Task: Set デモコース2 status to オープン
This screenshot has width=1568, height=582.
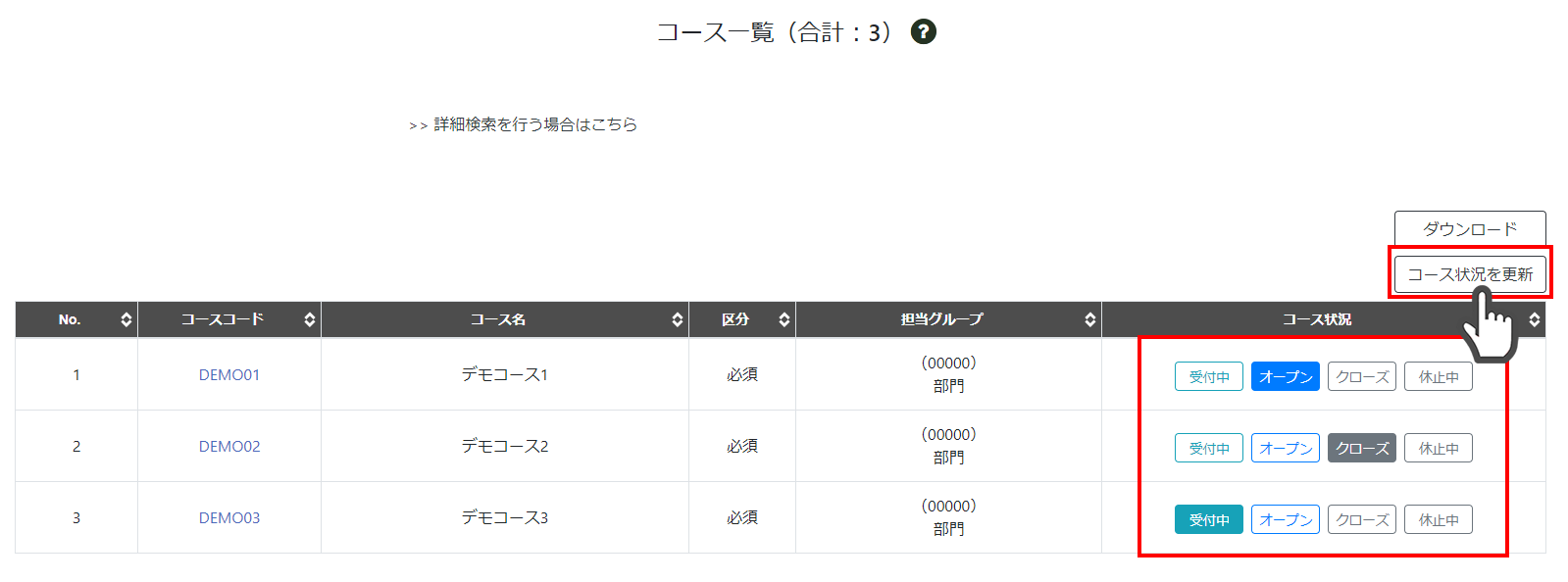Action: tap(1285, 448)
